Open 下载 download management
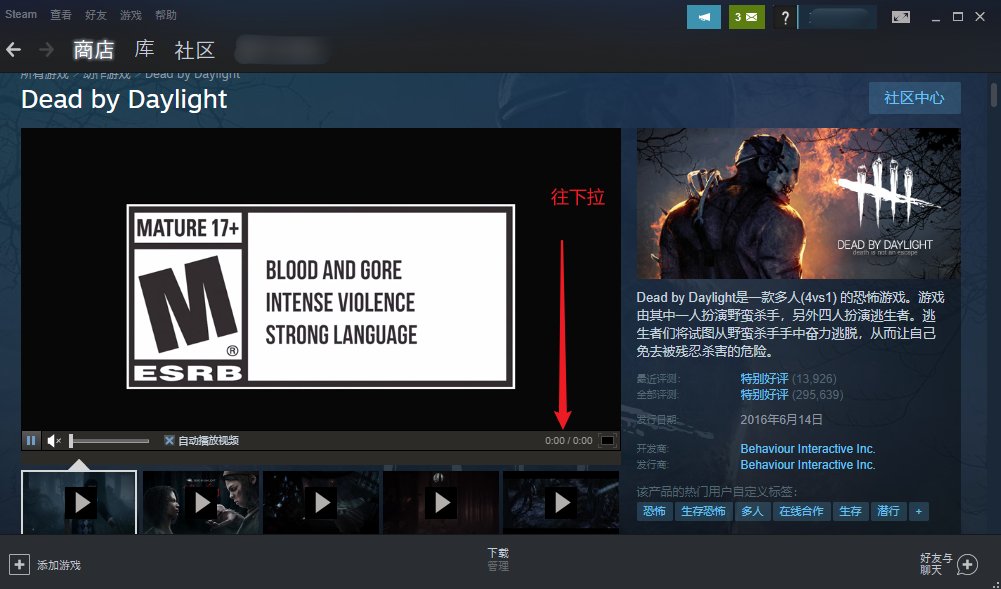The width and height of the screenshot is (1001, 589). [498, 558]
